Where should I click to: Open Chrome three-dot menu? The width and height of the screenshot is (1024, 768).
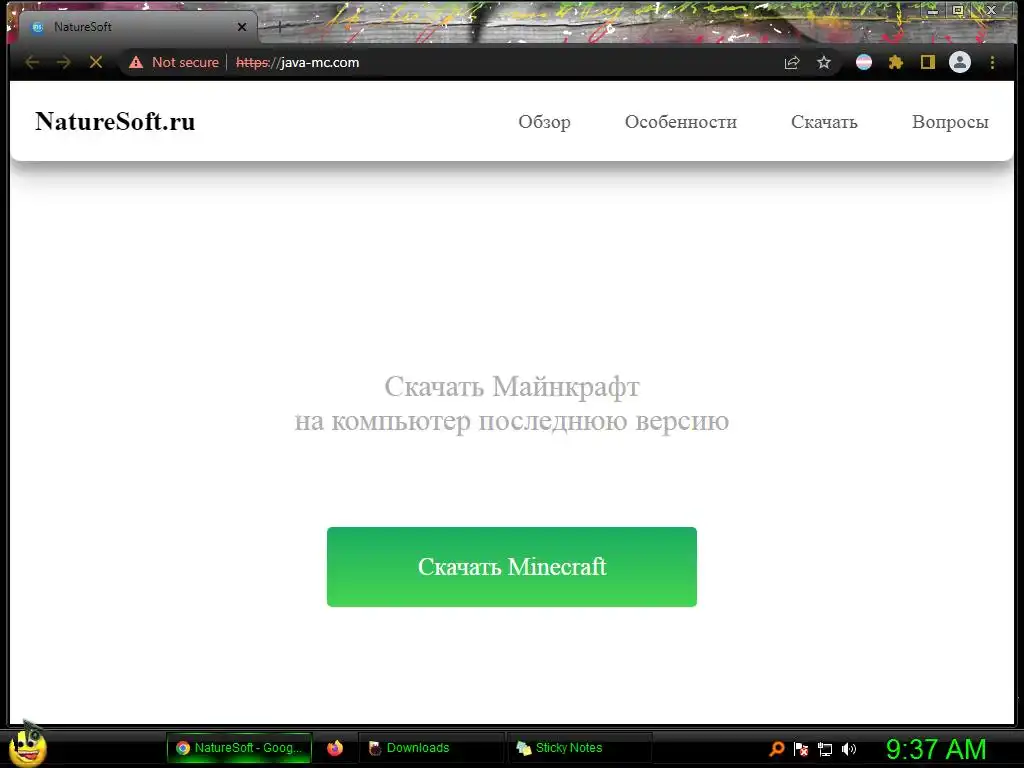(992, 63)
